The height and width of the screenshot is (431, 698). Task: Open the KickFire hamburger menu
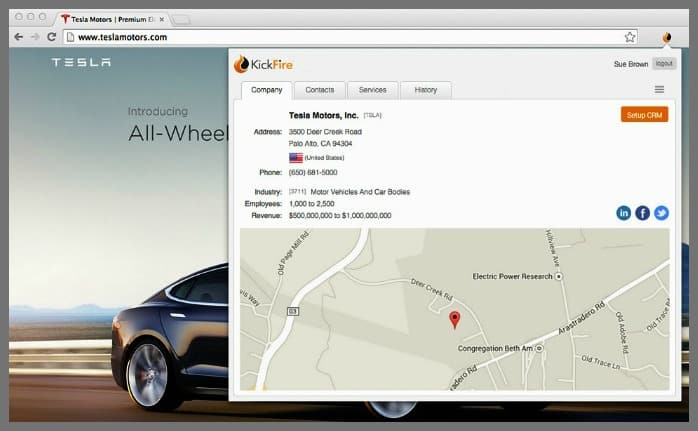[x=659, y=90]
